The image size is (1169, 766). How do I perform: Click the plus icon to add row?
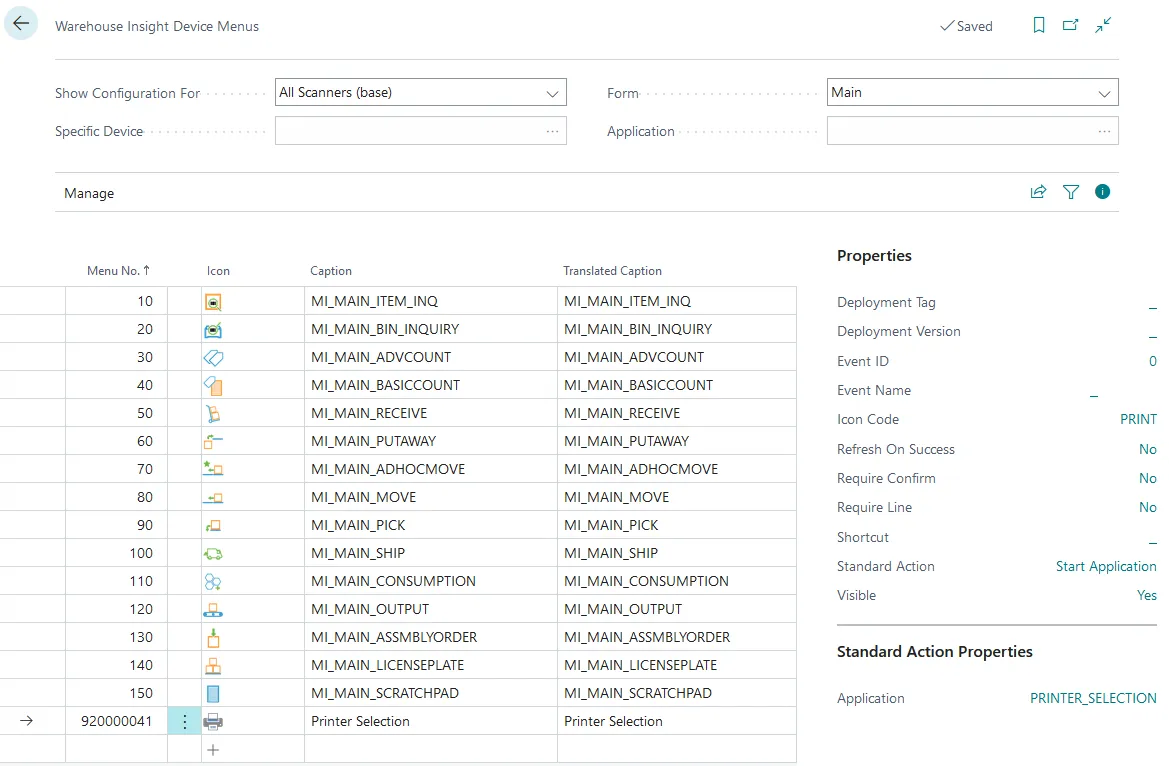coord(213,749)
